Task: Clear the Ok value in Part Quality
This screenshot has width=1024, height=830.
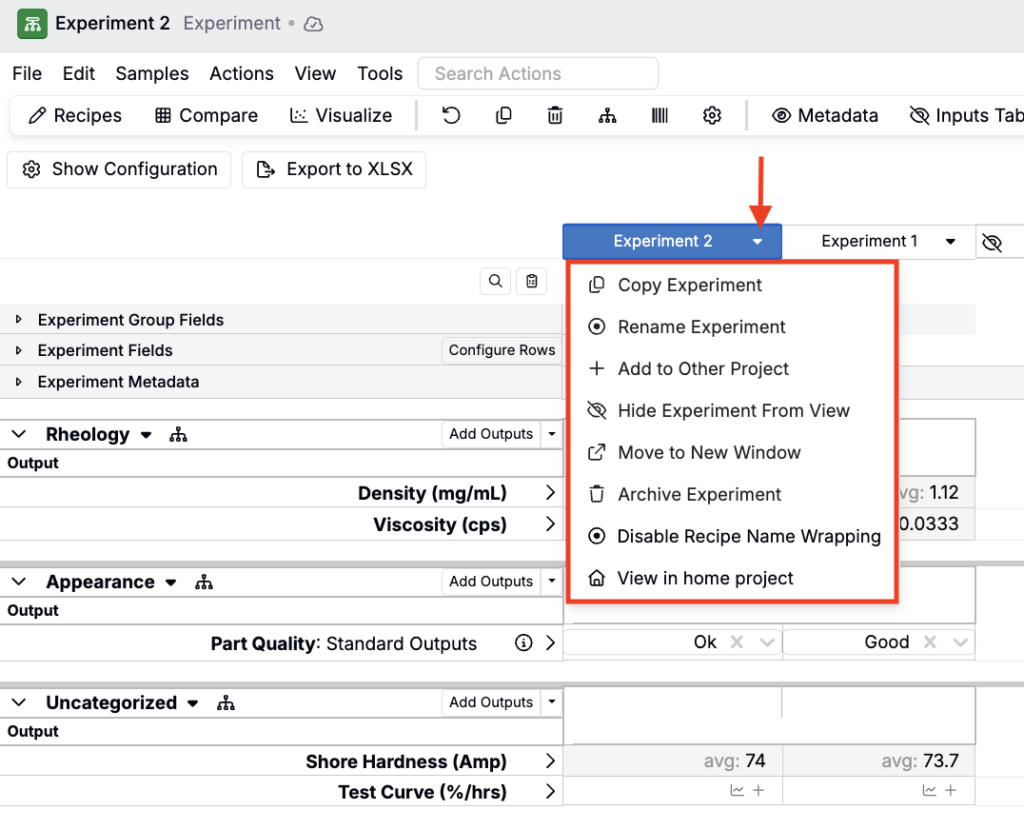Action: [737, 643]
